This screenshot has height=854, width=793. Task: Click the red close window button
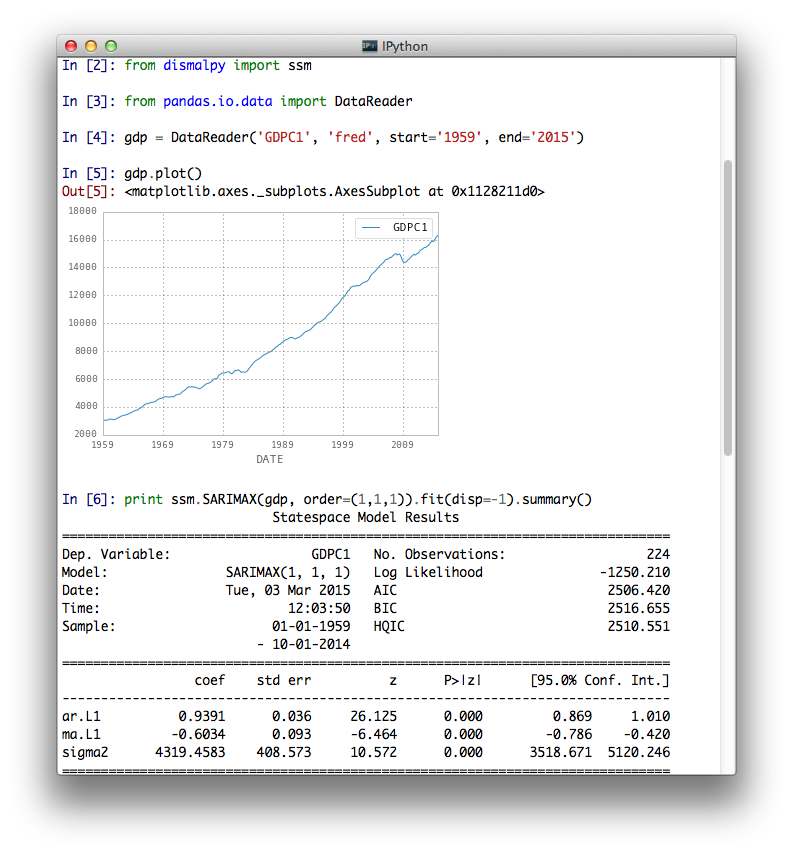point(71,46)
